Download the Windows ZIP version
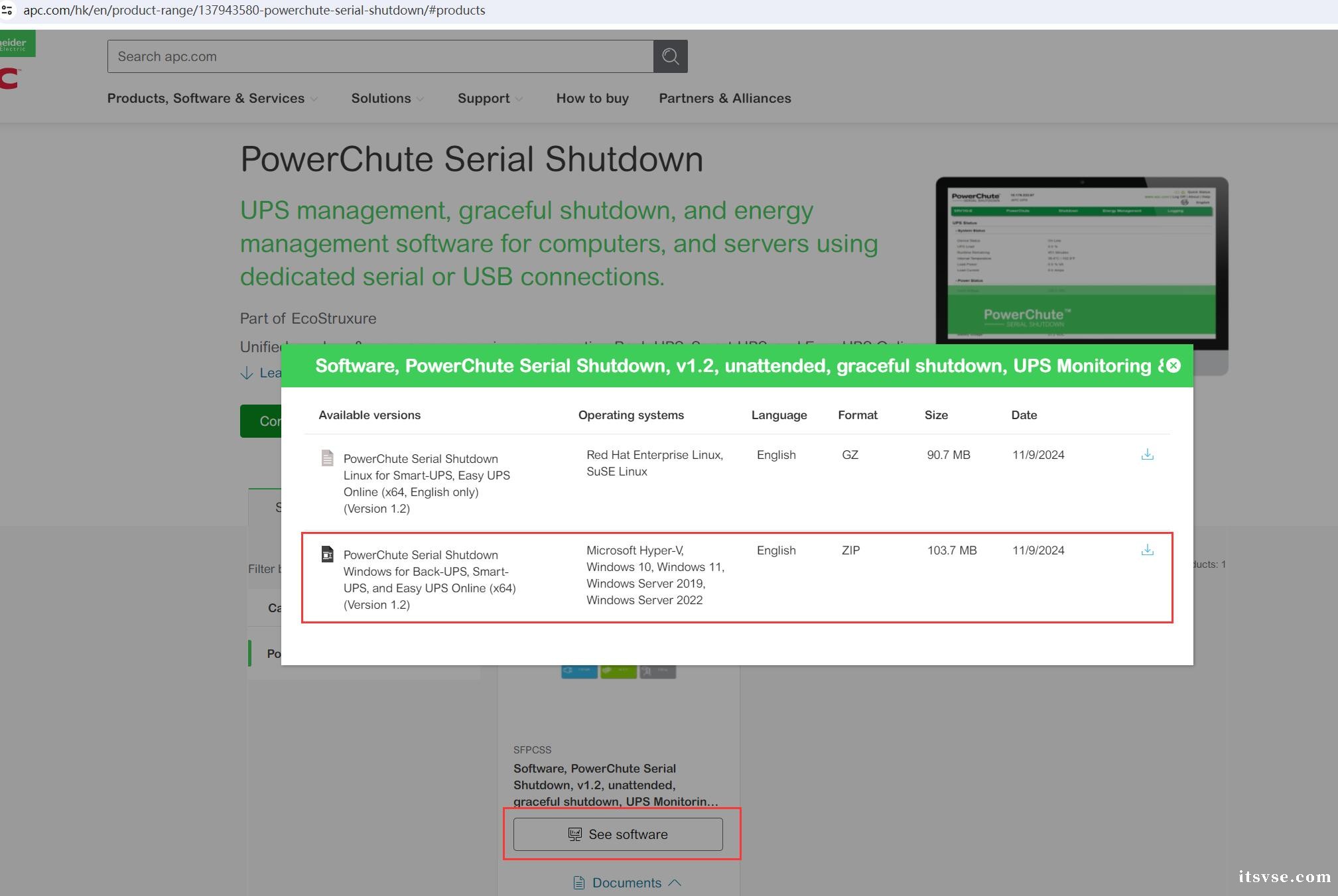 coord(1147,550)
